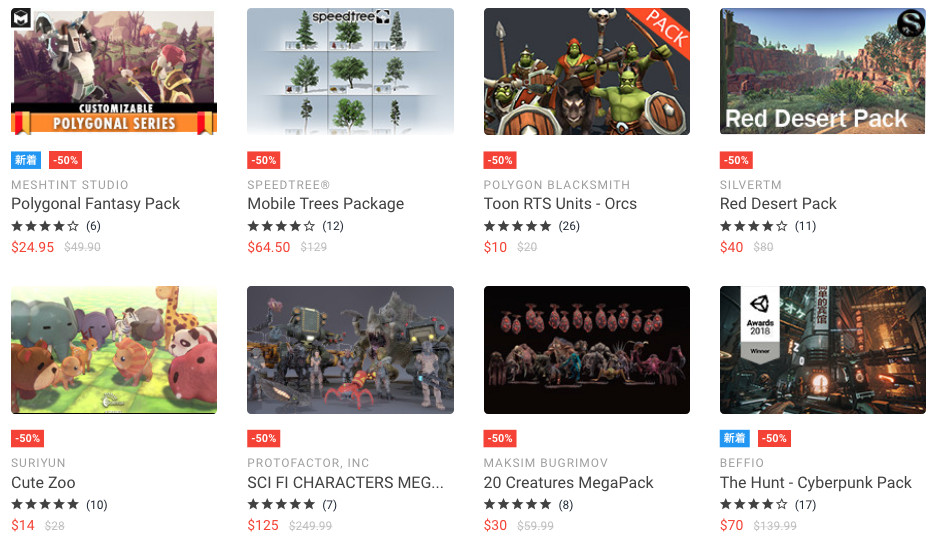The width and height of the screenshot is (944, 547).
Task: Open the Polygonal Fantasy Pack thumbnail
Action: coord(114,71)
